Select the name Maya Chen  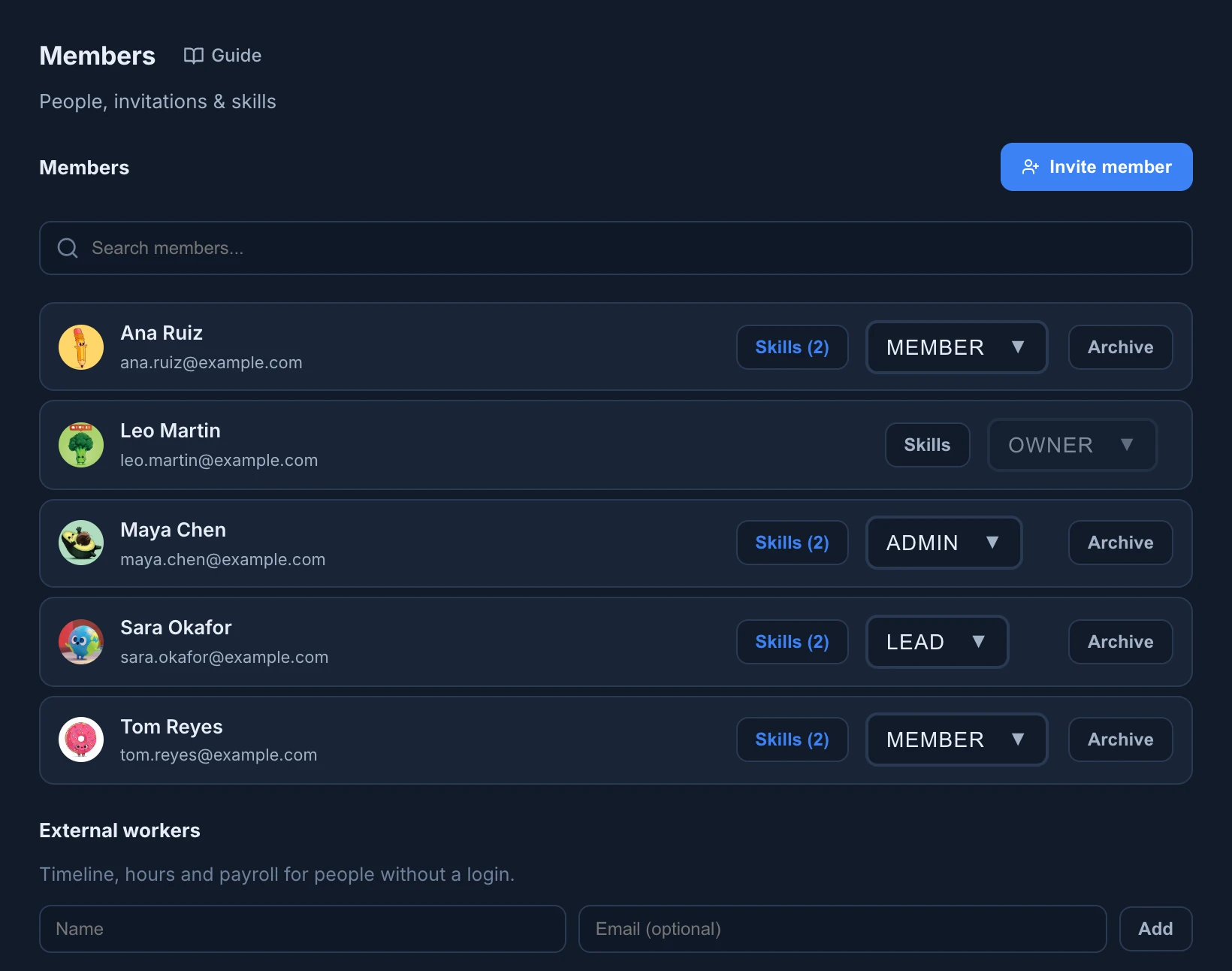tap(174, 530)
